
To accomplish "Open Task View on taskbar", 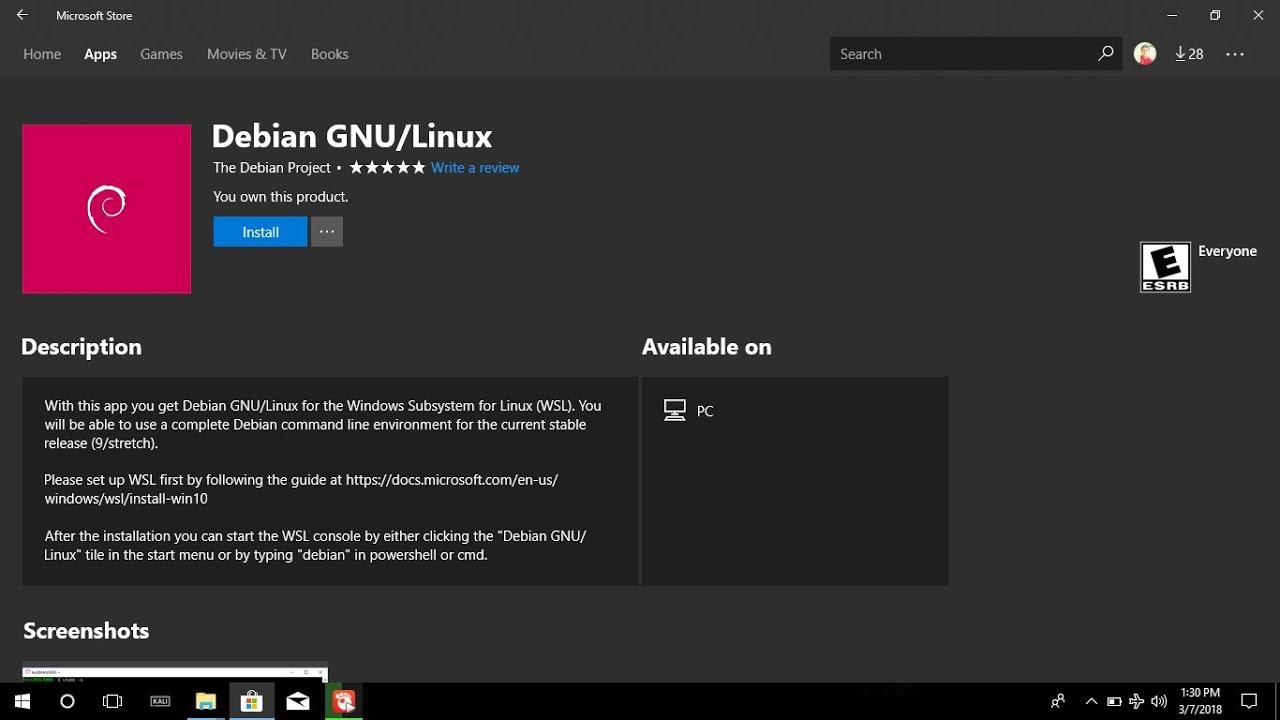I will point(112,701).
